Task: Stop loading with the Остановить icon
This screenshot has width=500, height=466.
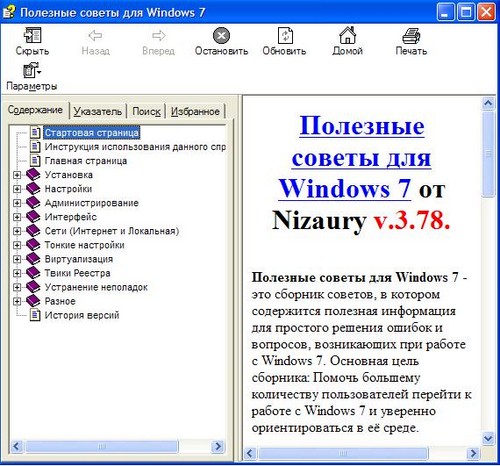Action: 221,35
